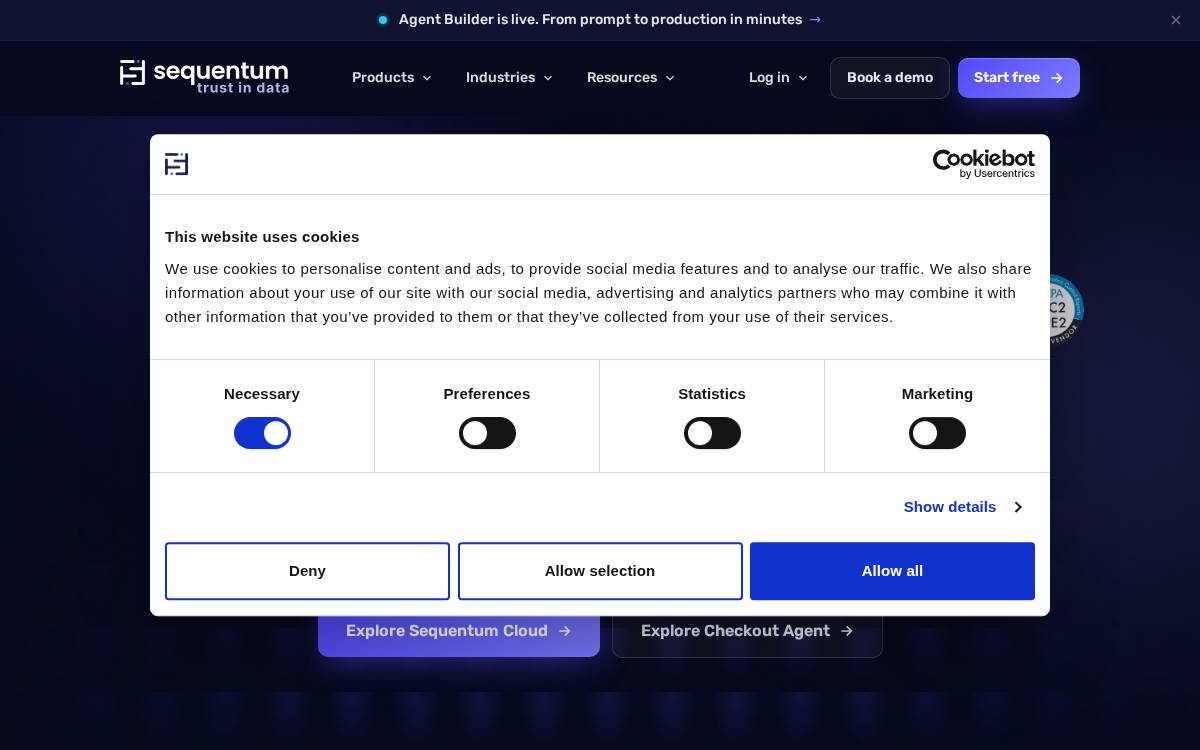The height and width of the screenshot is (750, 1200).
Task: Open the Agent Builder is live announcement
Action: [x=600, y=20]
